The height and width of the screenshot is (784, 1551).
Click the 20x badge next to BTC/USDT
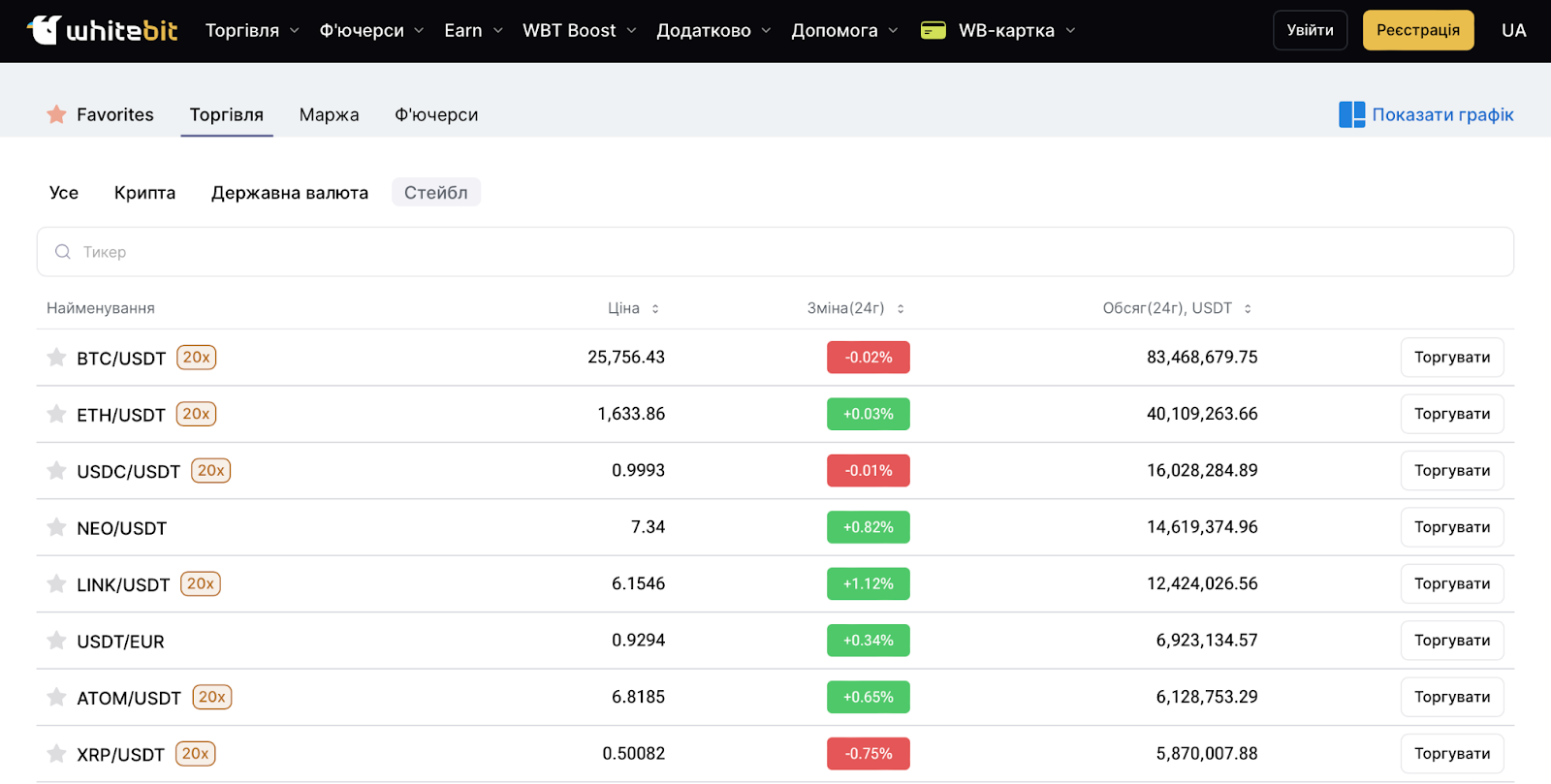click(x=196, y=358)
